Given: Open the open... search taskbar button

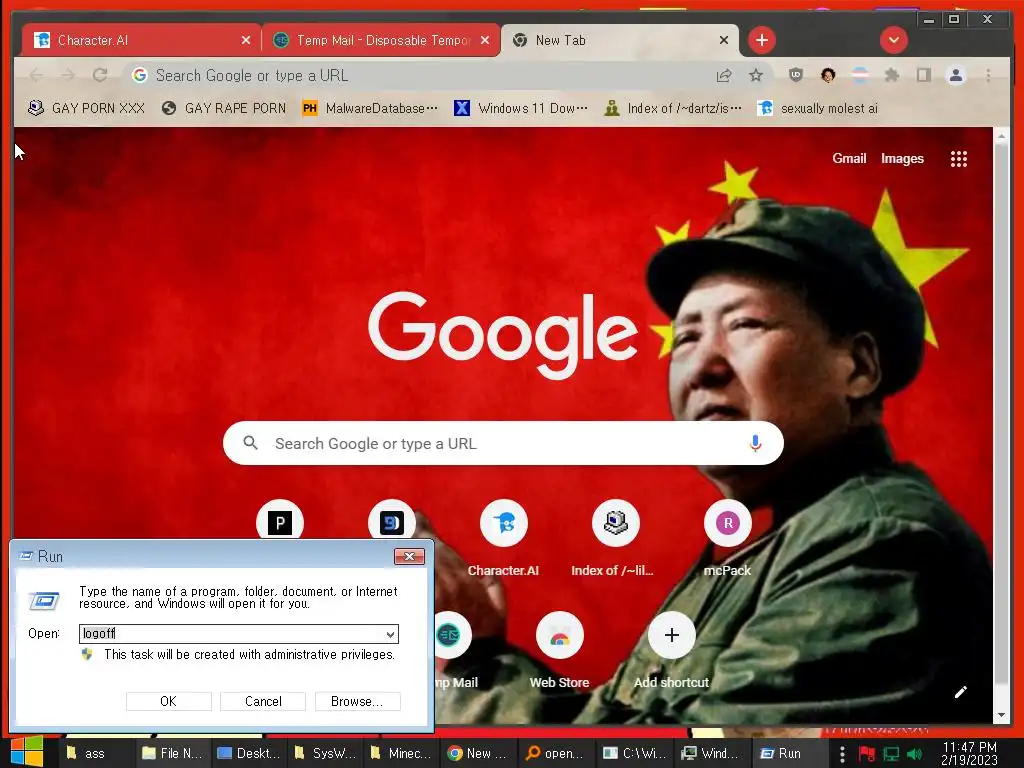Looking at the screenshot, I should click(556, 754).
